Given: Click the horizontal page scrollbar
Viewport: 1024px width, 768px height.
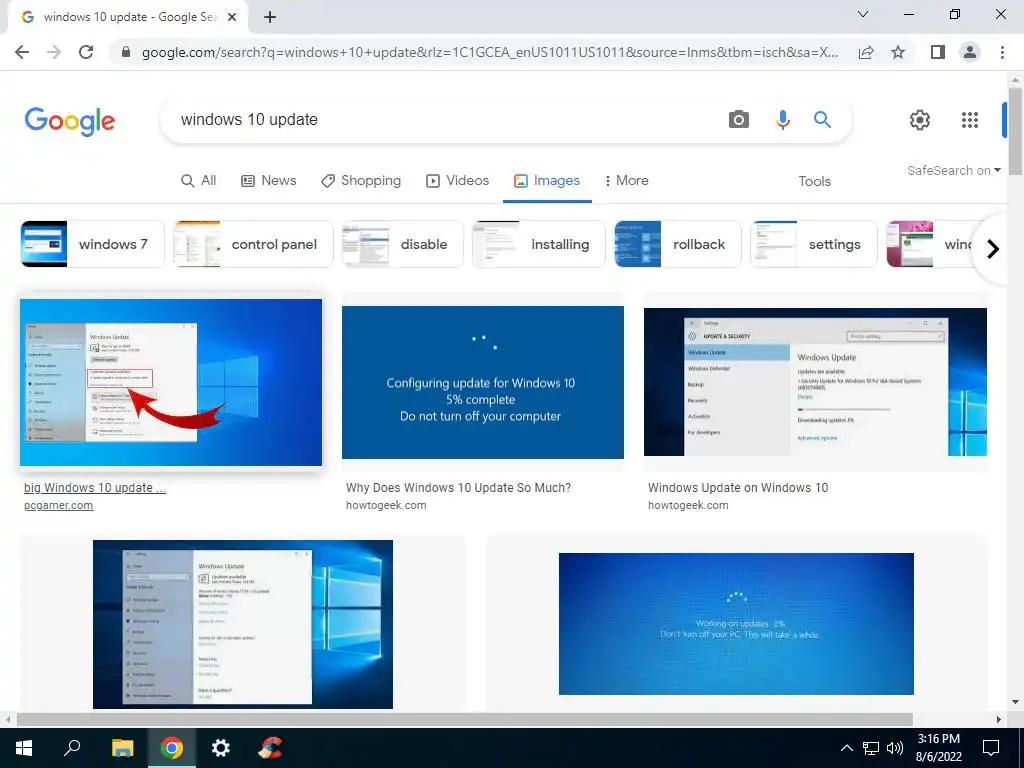Looking at the screenshot, I should click(x=464, y=719).
